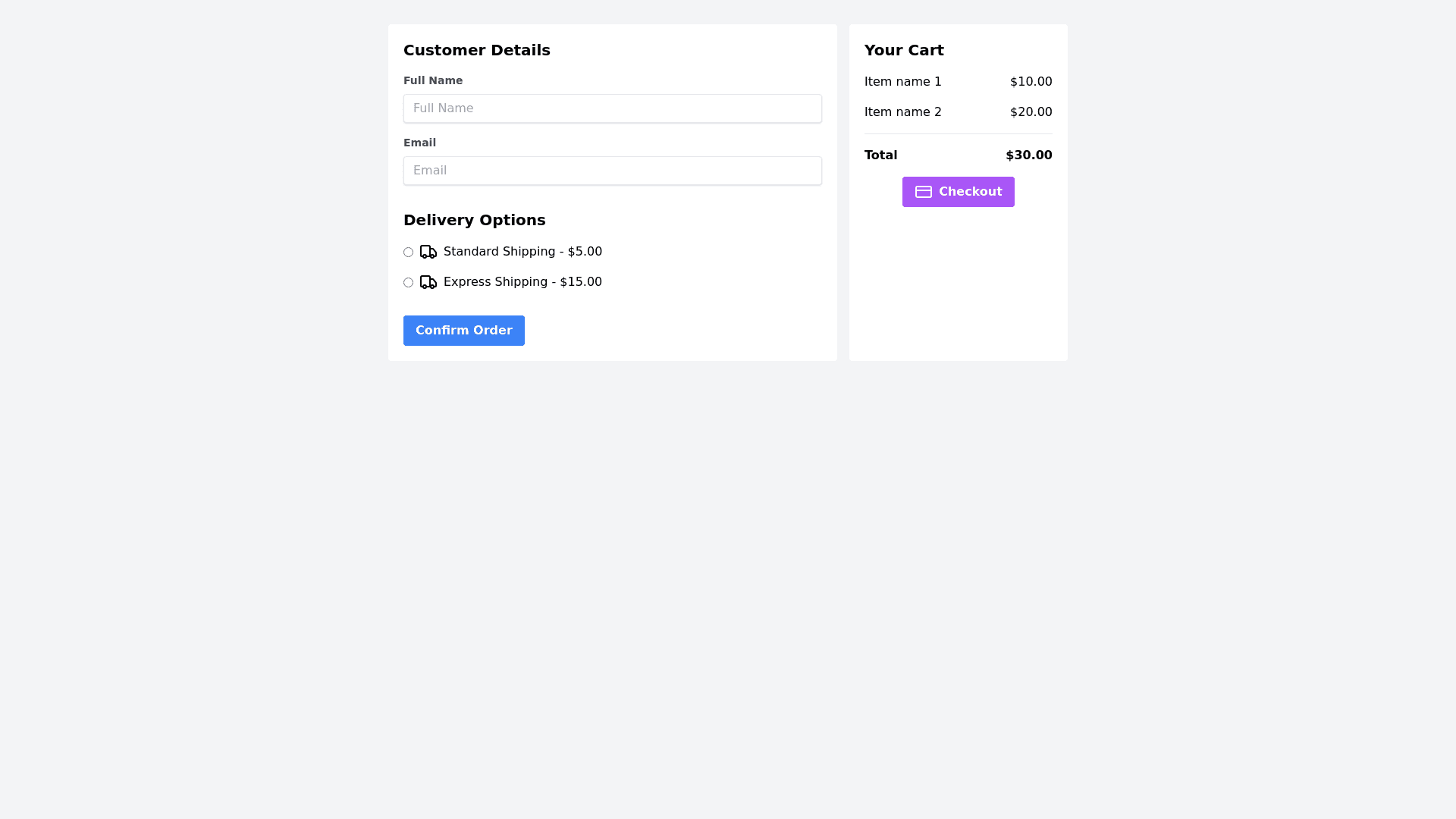Click the "Standard Shipping - $5.00" label text
Screen dimensions: 1456x819
click(x=522, y=252)
